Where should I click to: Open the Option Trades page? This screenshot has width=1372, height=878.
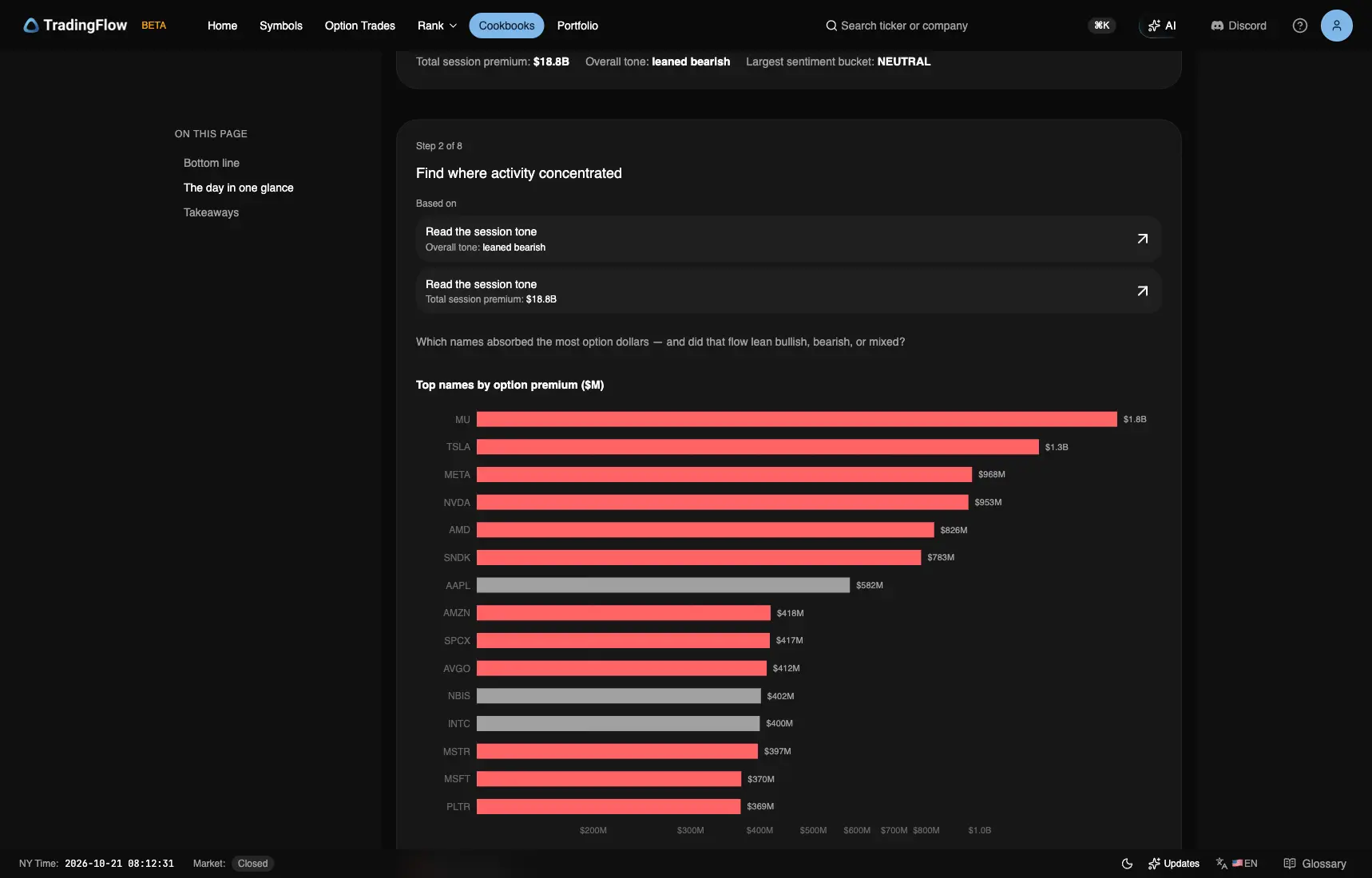click(x=360, y=26)
